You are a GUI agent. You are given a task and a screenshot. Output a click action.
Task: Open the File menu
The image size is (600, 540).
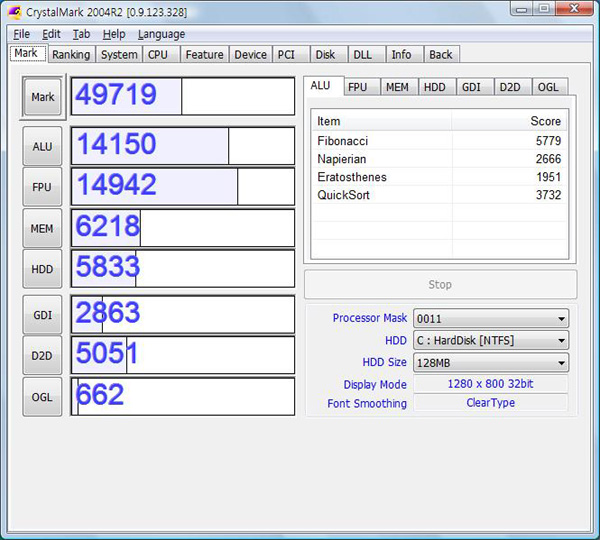pos(21,34)
